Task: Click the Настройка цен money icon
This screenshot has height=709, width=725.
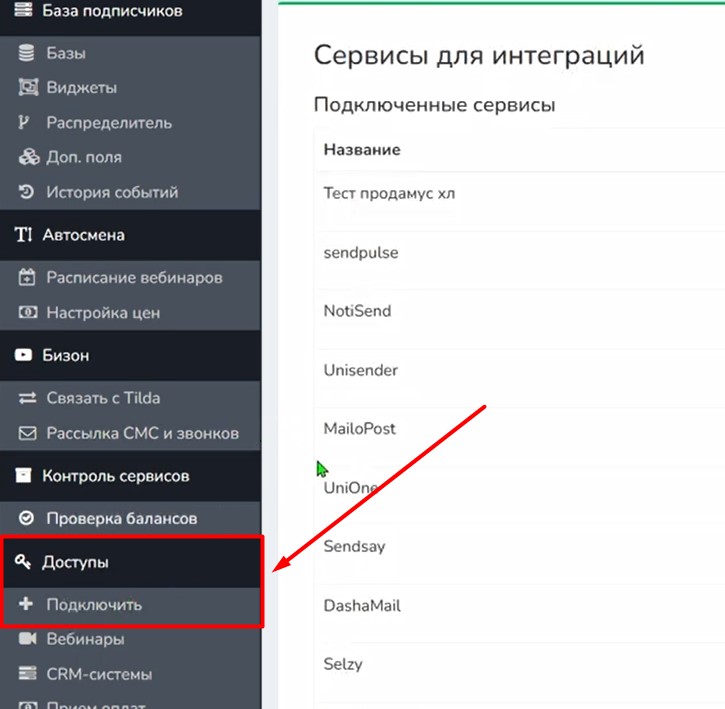Action: click(x=27, y=313)
